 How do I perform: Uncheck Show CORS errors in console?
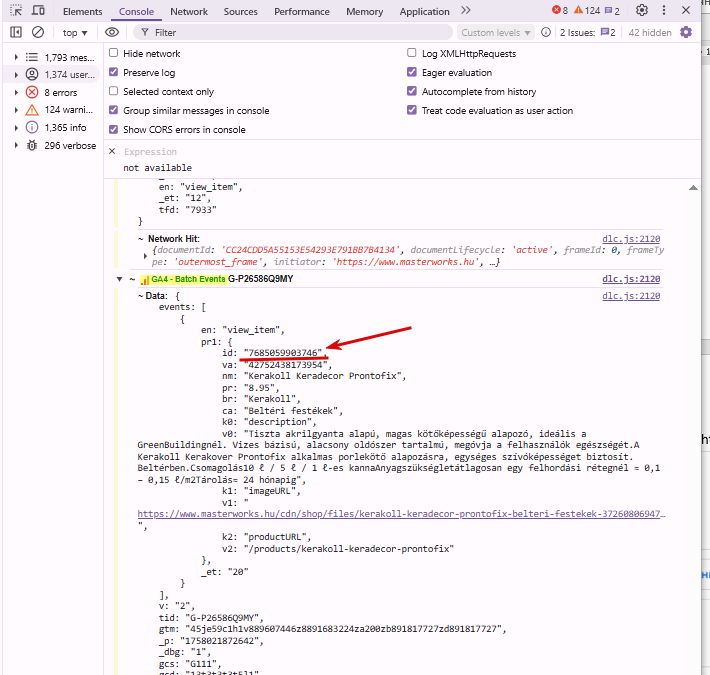coord(114,129)
